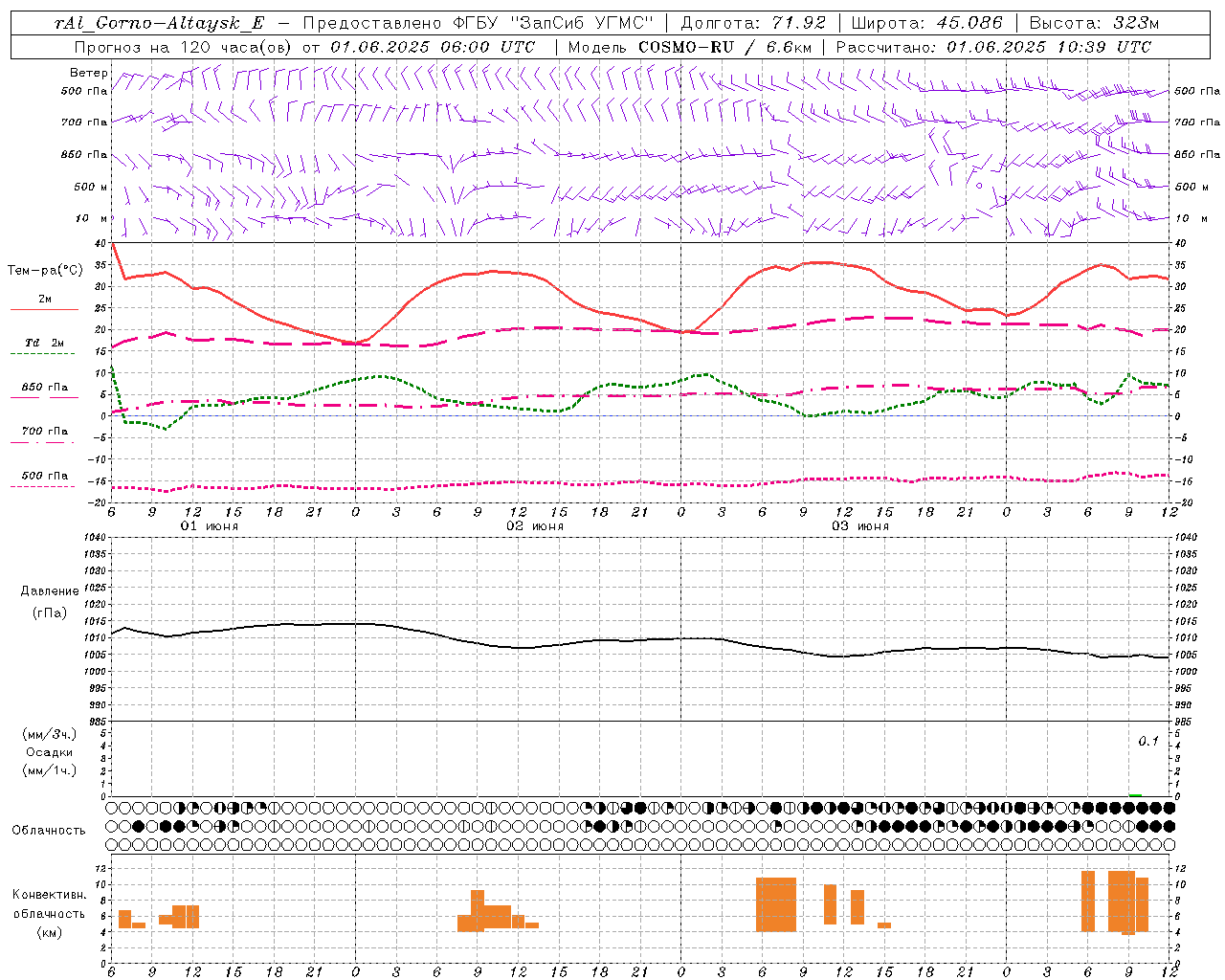
Task: Click the Тем-ра(°C) panel label
Action: [x=45, y=271]
